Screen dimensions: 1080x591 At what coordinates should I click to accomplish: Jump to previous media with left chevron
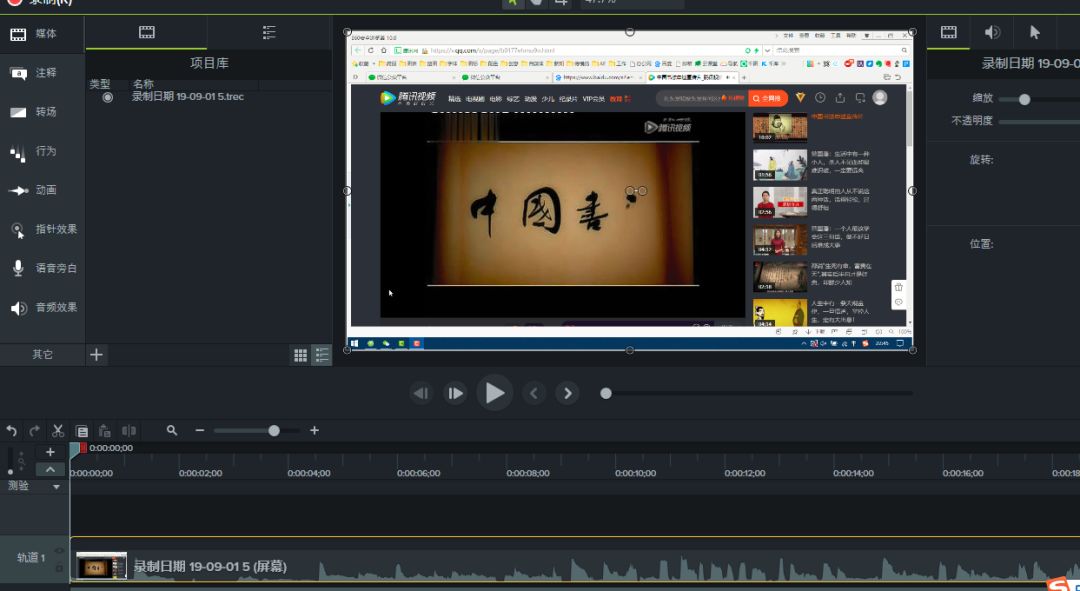pyautogui.click(x=533, y=393)
